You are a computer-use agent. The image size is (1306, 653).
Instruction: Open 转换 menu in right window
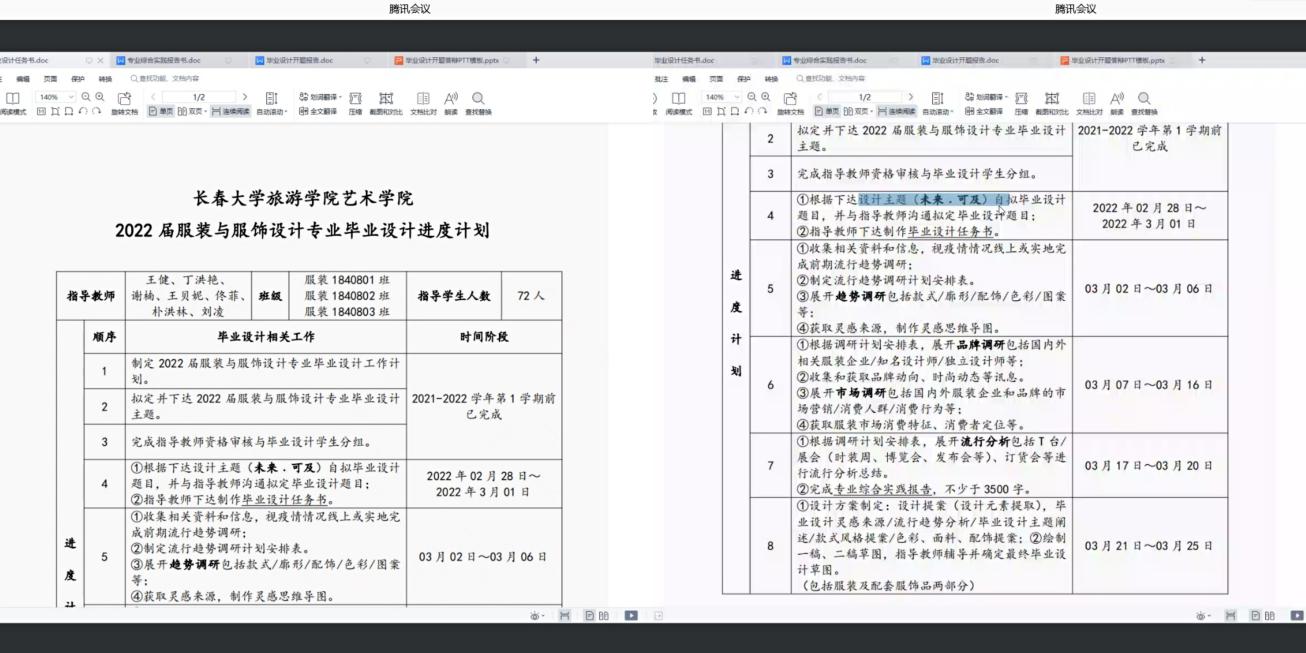tap(771, 78)
